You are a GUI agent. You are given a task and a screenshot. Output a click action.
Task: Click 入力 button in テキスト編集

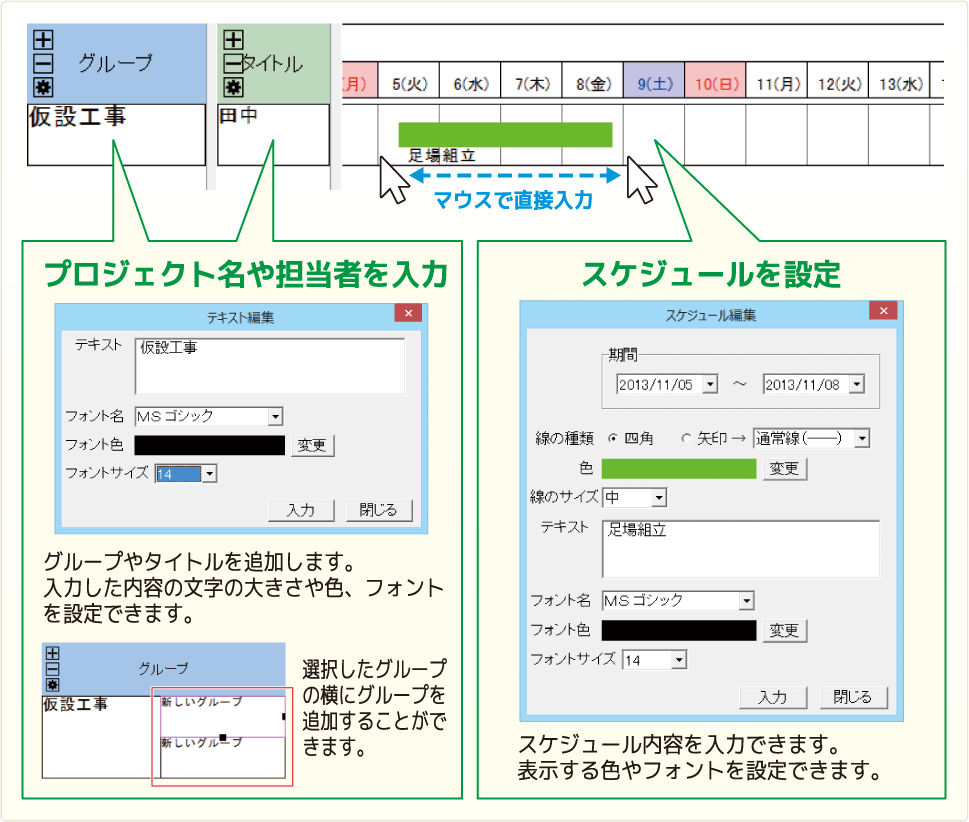[x=301, y=511]
